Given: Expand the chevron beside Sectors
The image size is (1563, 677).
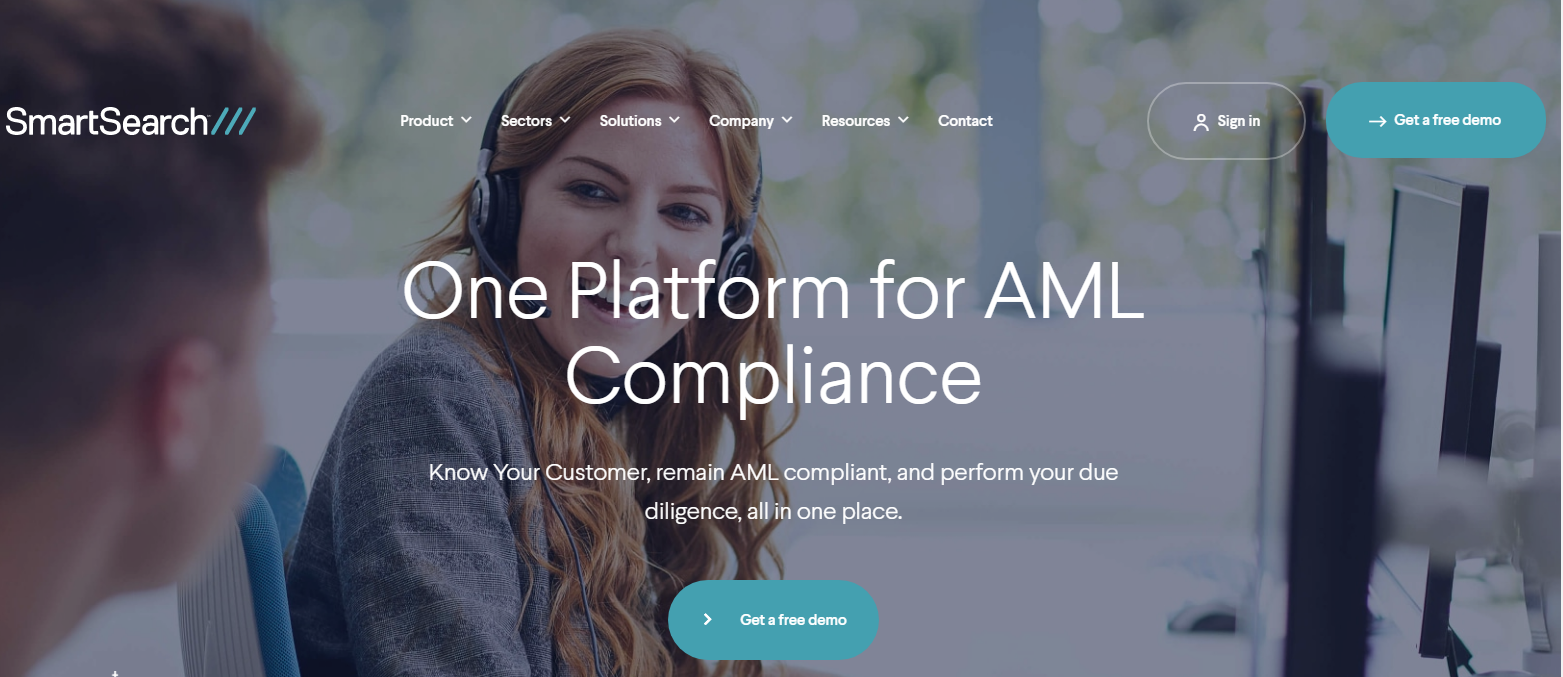Looking at the screenshot, I should [565, 120].
